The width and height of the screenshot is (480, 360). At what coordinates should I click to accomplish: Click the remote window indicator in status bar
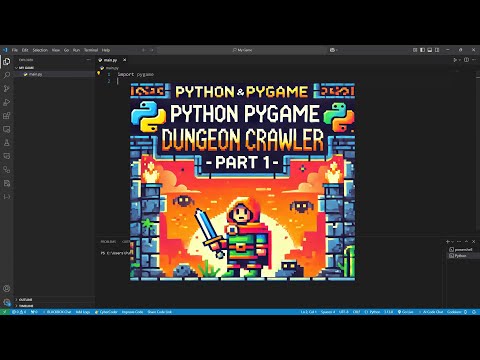[4, 312]
